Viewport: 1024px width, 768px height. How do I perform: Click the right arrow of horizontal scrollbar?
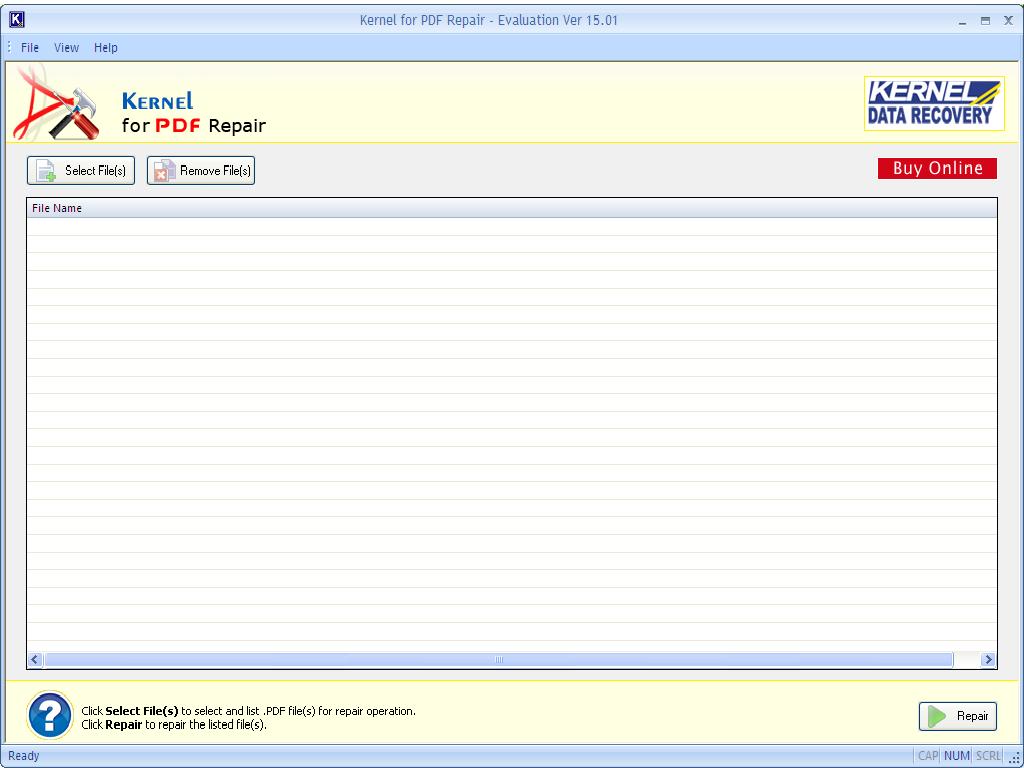(x=988, y=660)
